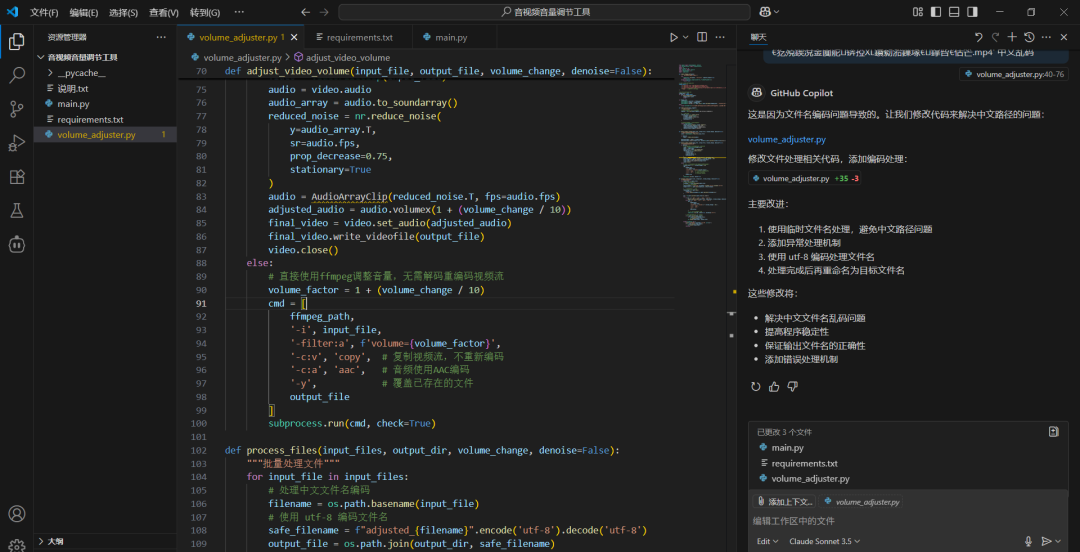Undo the last chat edit
Viewport: 1080px width, 552px height.
coord(979,37)
